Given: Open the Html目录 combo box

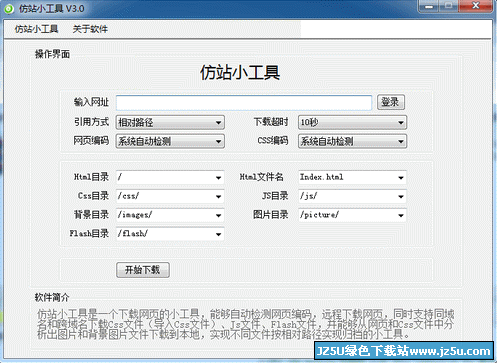Looking at the screenshot, I should 170,177.
